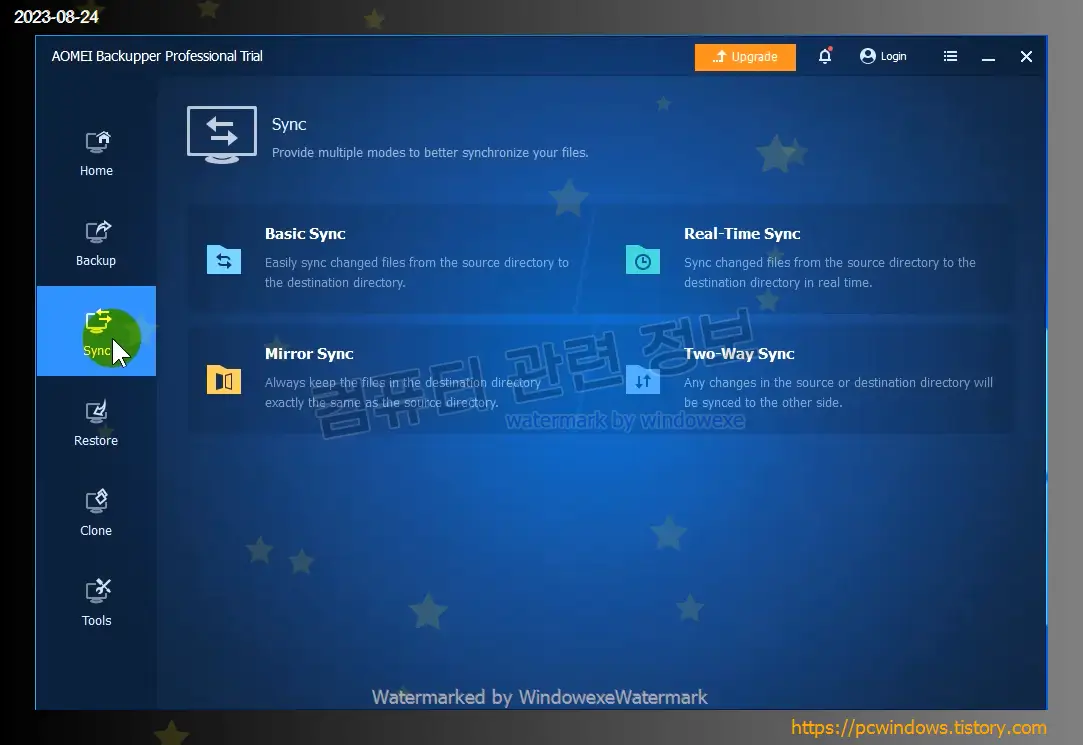
Task: Choose the Real-Time Sync title
Action: pos(742,233)
